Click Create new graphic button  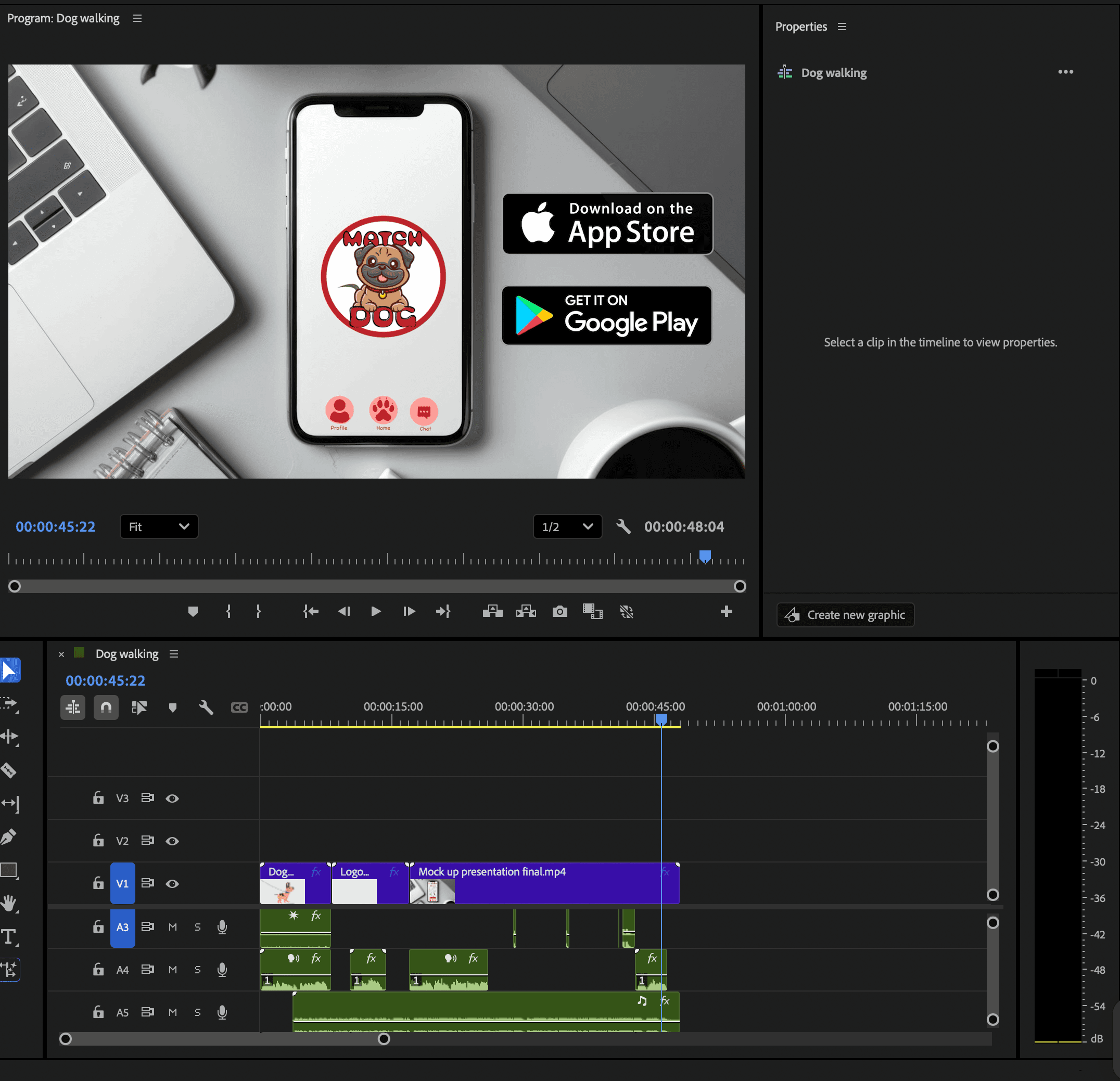point(845,615)
